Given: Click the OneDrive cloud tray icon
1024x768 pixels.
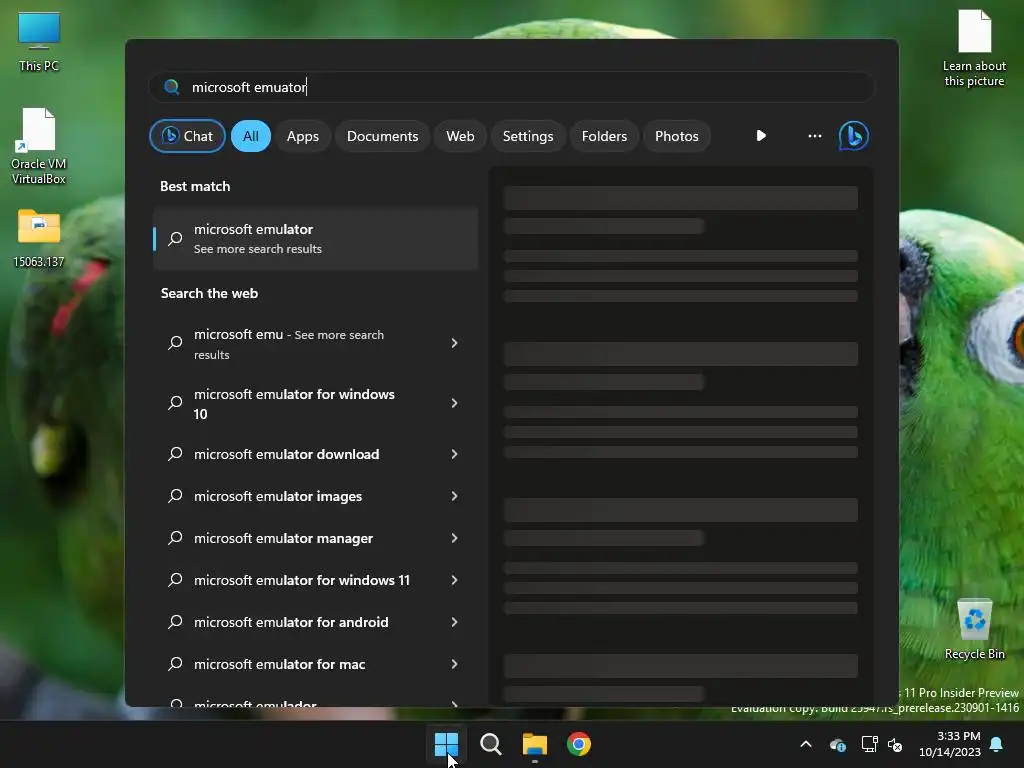Looking at the screenshot, I should click(838, 744).
